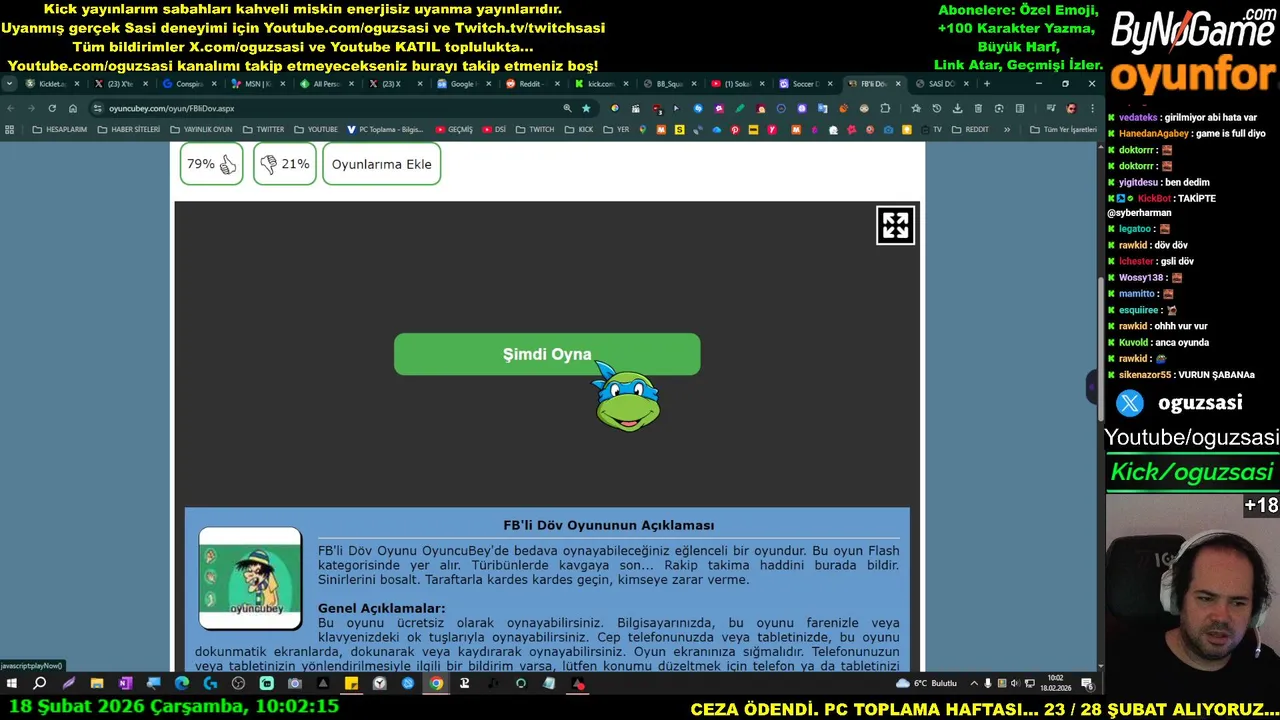The height and width of the screenshot is (720, 1280).
Task: Reload the page with the refresh icon
Action: point(52,108)
